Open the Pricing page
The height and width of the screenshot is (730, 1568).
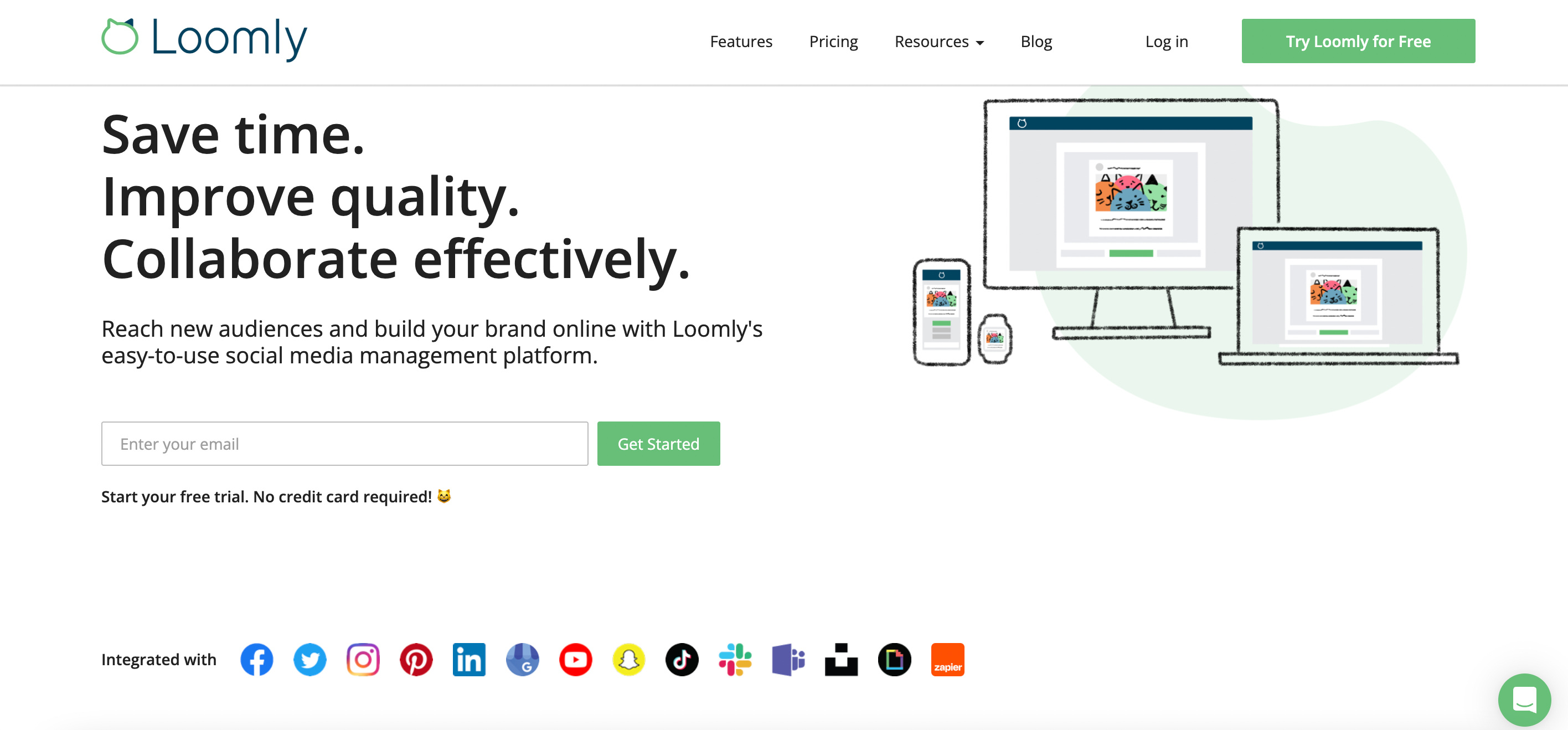coord(833,41)
